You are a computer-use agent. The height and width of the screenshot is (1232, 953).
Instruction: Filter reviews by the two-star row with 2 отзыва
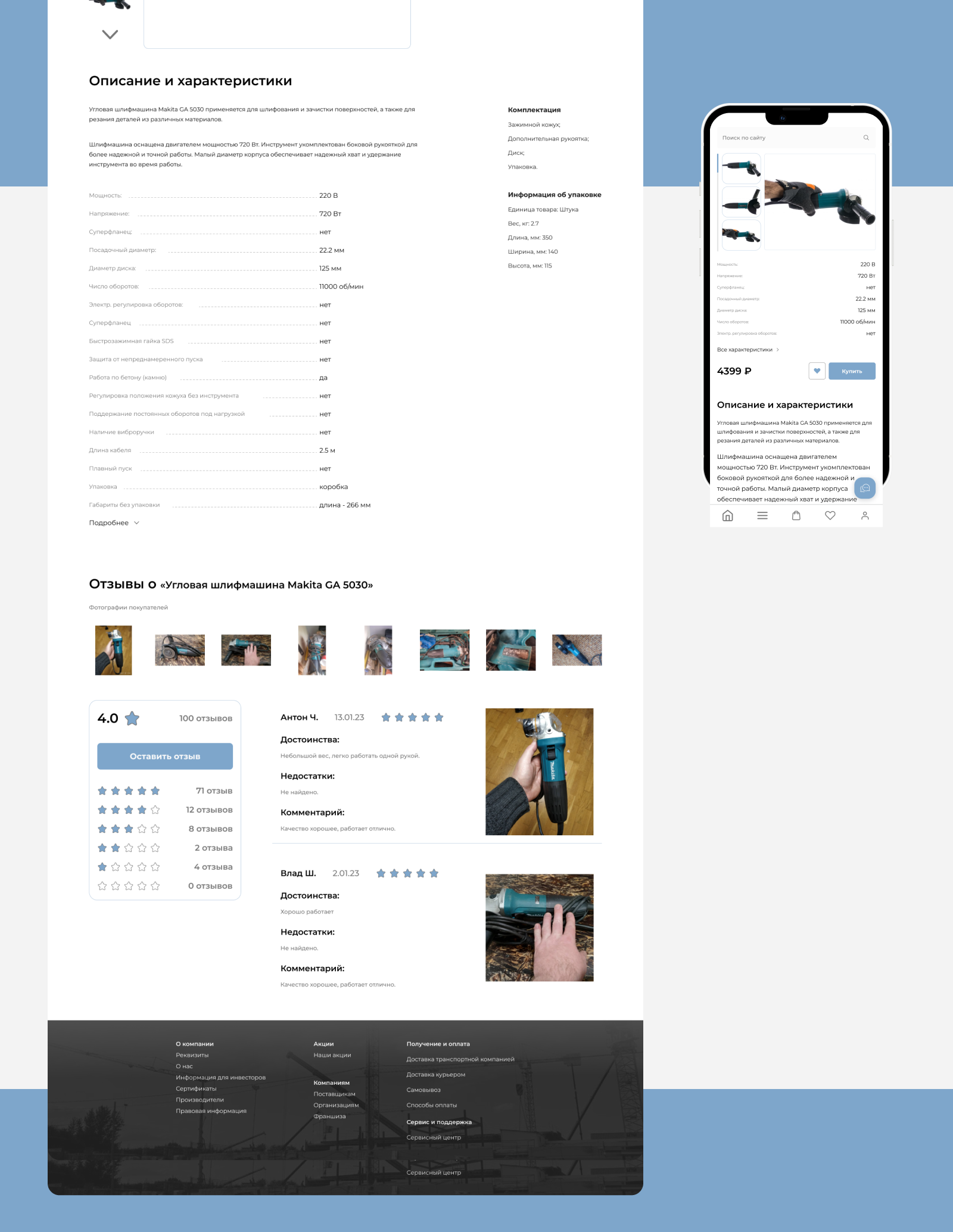coord(165,848)
